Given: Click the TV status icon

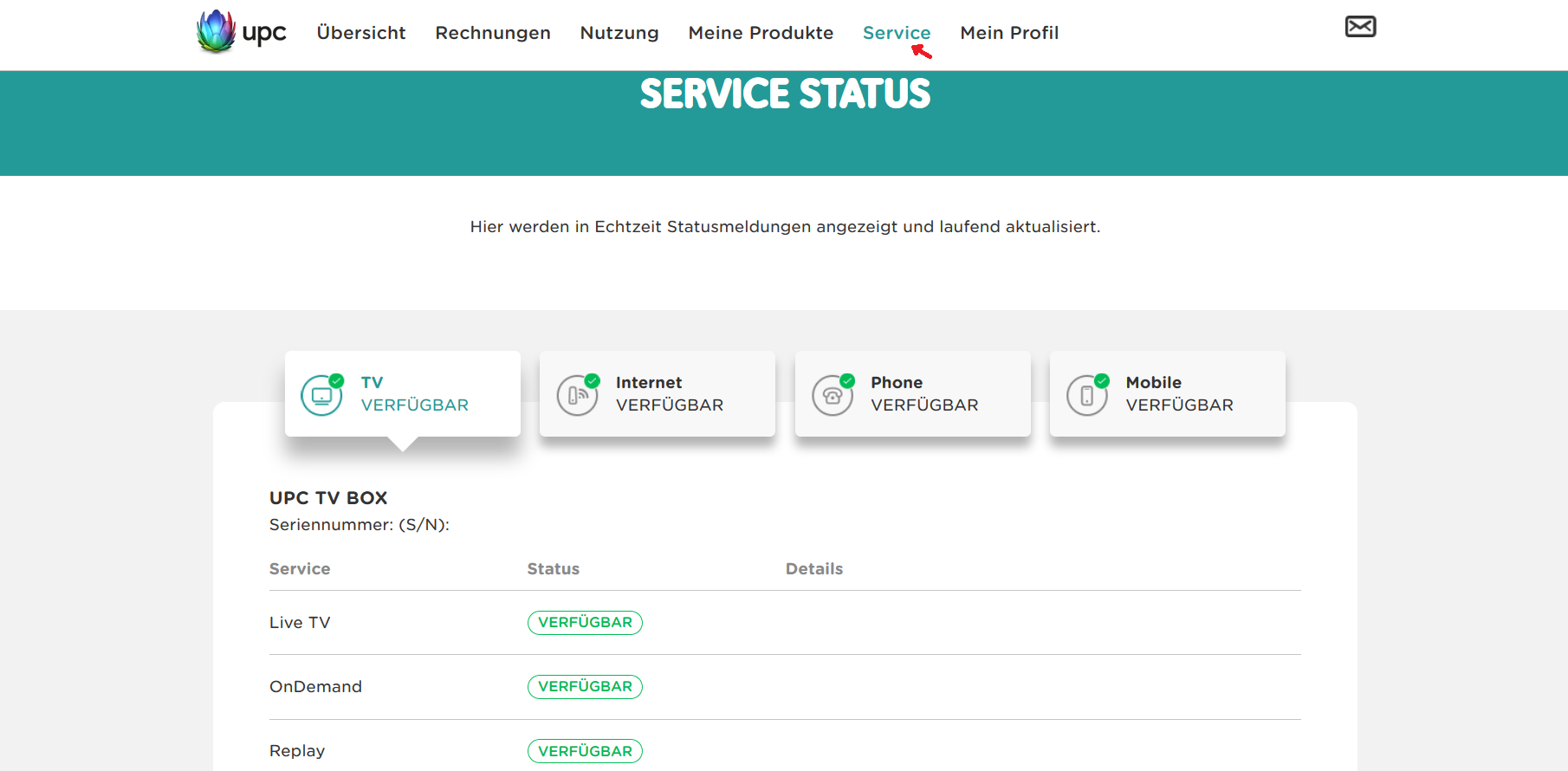Looking at the screenshot, I should 321,395.
